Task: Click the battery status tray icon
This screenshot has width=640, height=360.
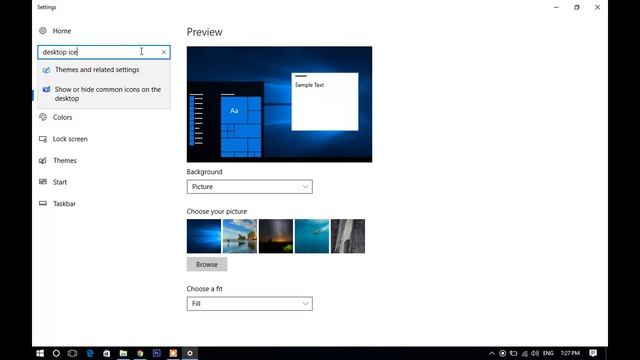Action: click(x=513, y=353)
